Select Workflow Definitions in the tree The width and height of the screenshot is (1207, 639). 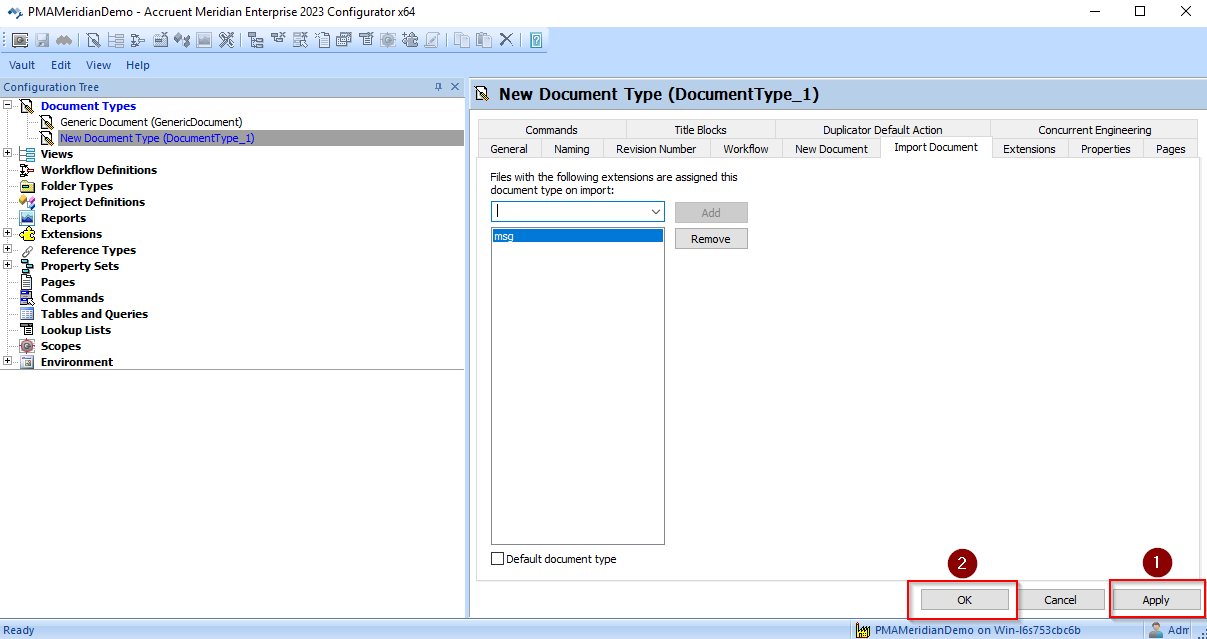coord(98,170)
